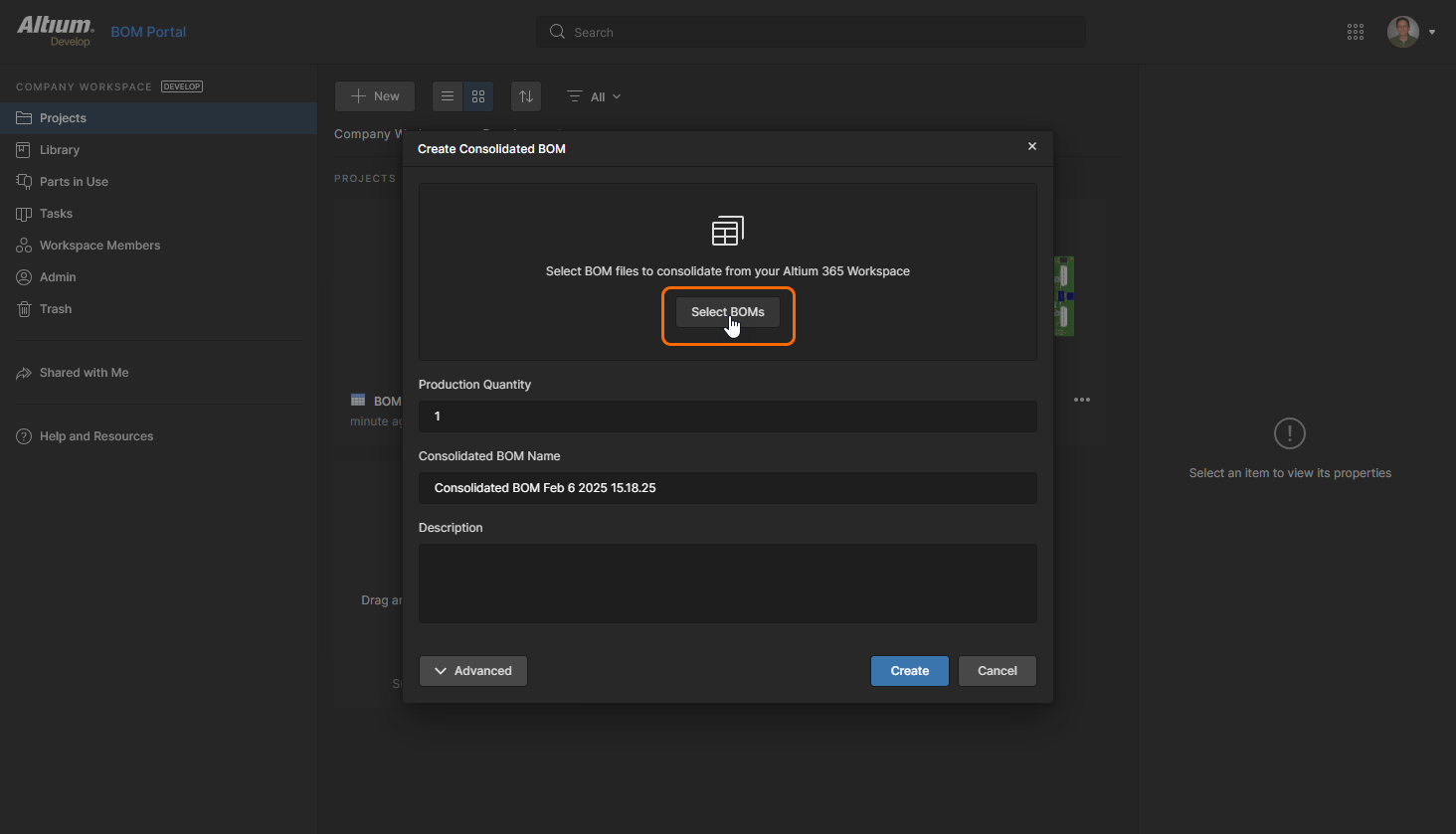Click the Projects folder icon
The height and width of the screenshot is (834, 1456).
[24, 118]
